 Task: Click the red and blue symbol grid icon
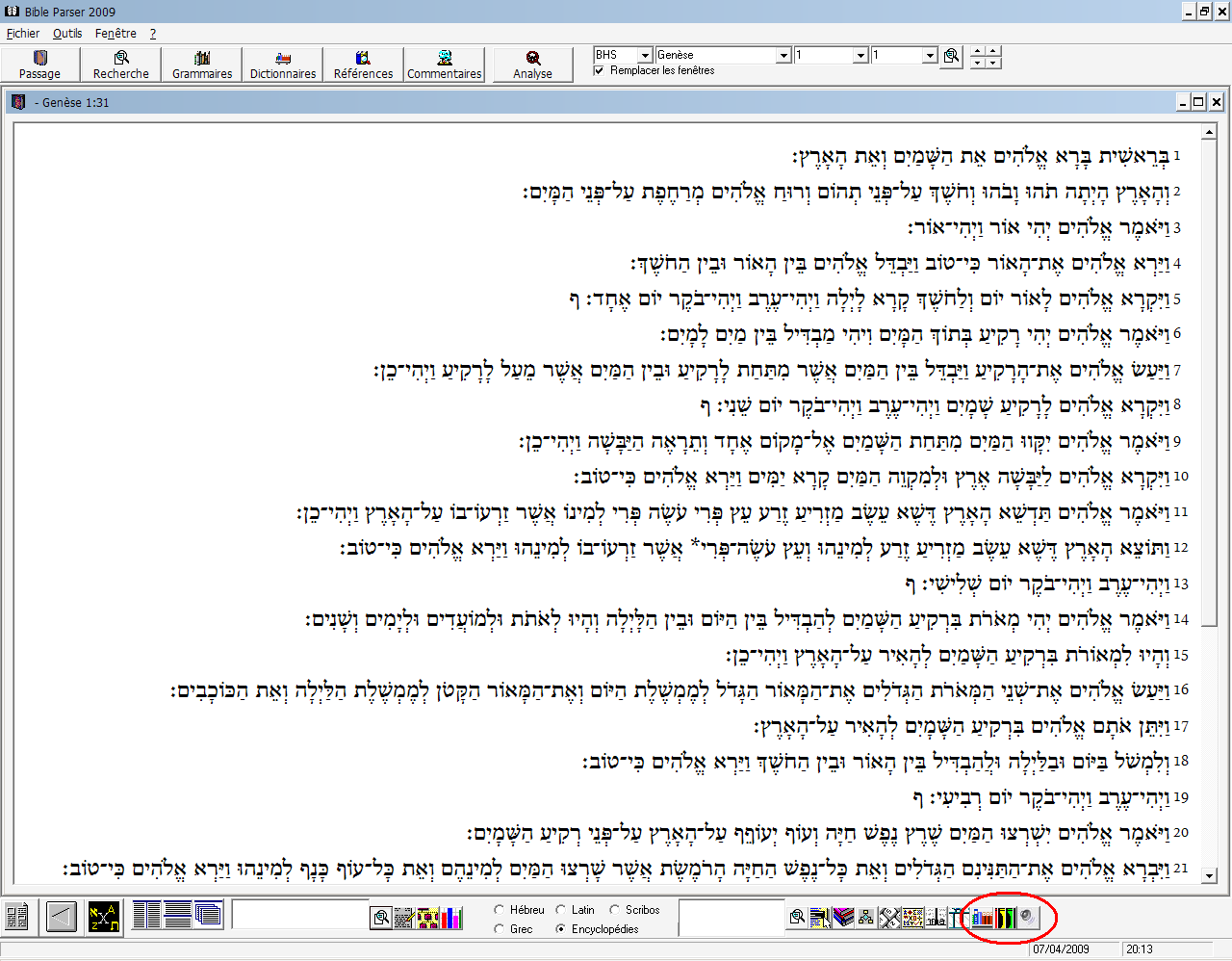(912, 918)
